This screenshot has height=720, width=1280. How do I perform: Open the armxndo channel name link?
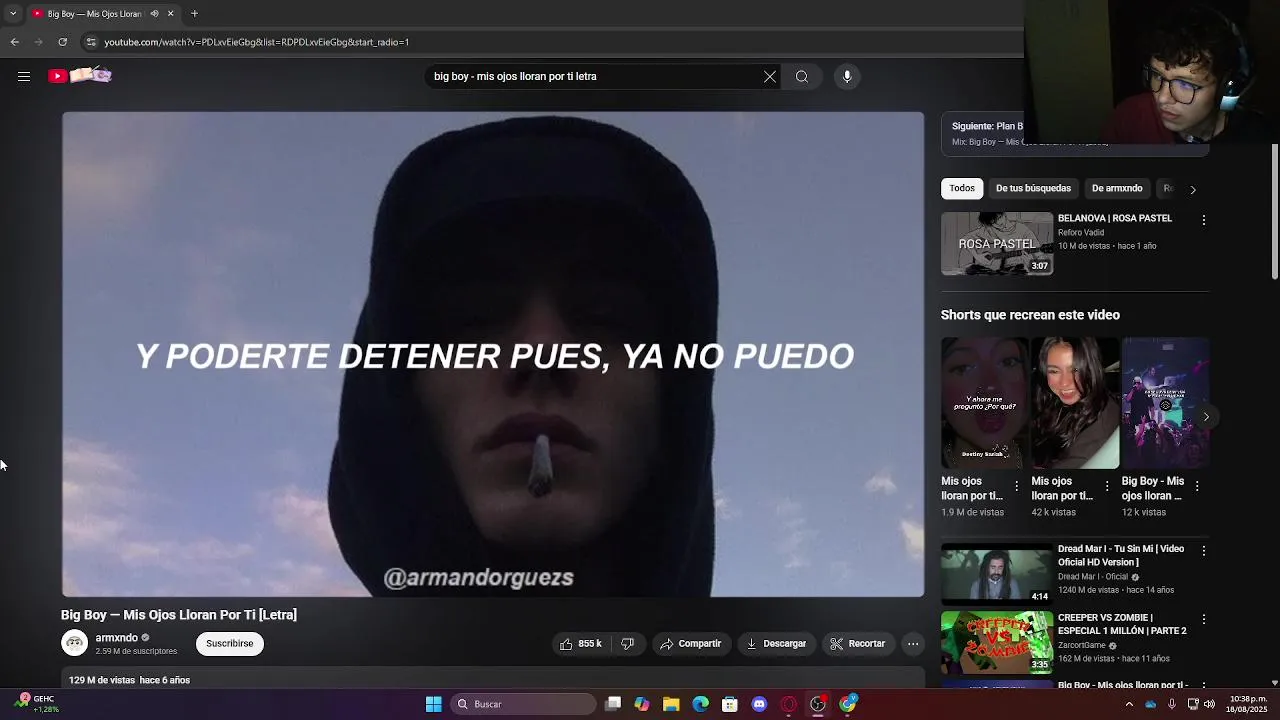(117, 638)
